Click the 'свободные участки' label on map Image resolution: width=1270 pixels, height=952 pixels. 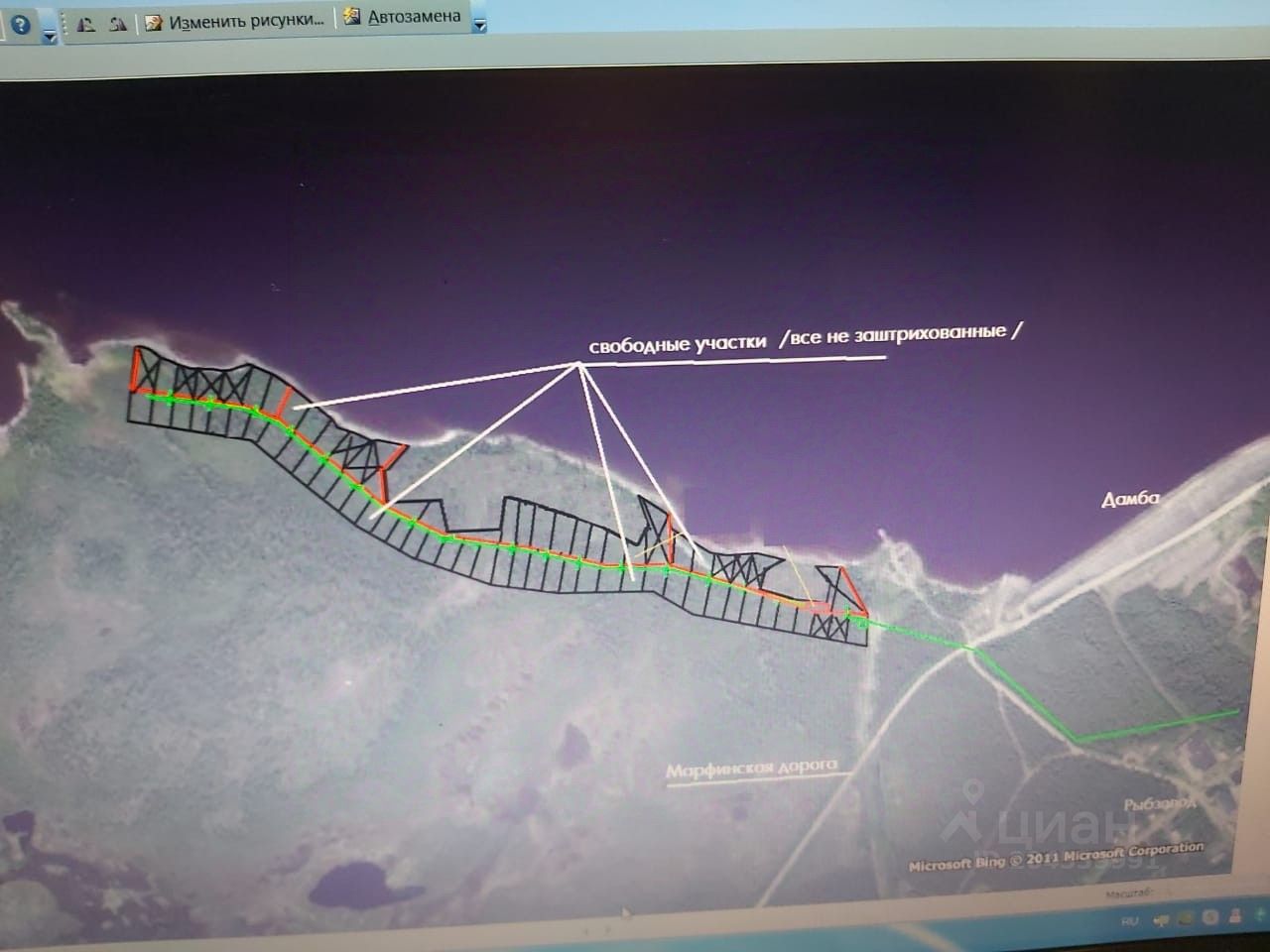point(678,344)
